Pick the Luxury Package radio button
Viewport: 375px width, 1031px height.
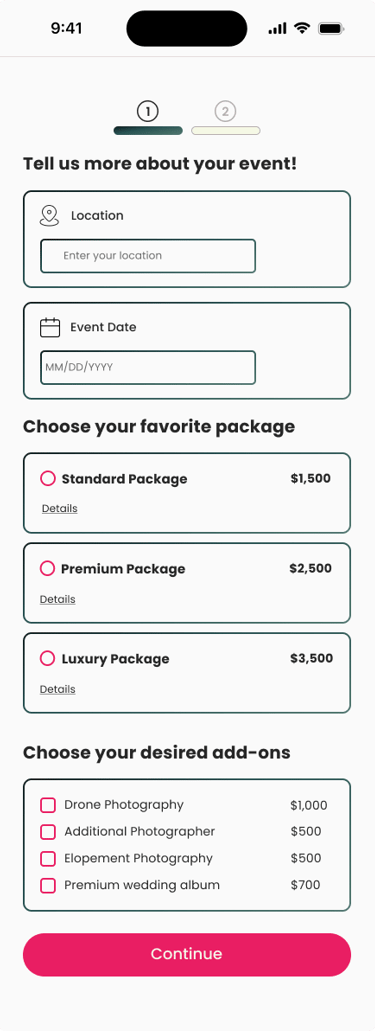point(47,658)
